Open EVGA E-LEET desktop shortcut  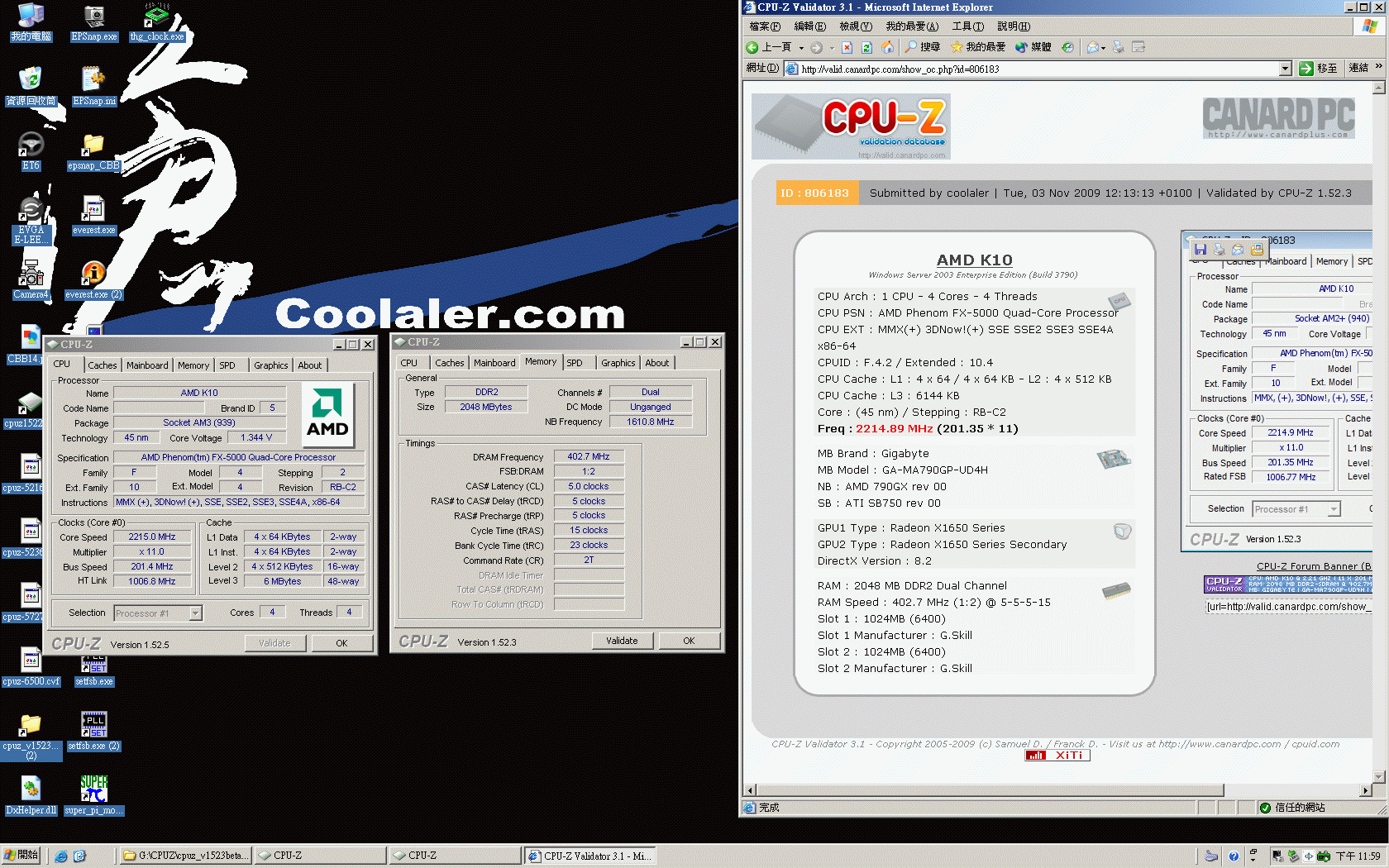point(31,221)
